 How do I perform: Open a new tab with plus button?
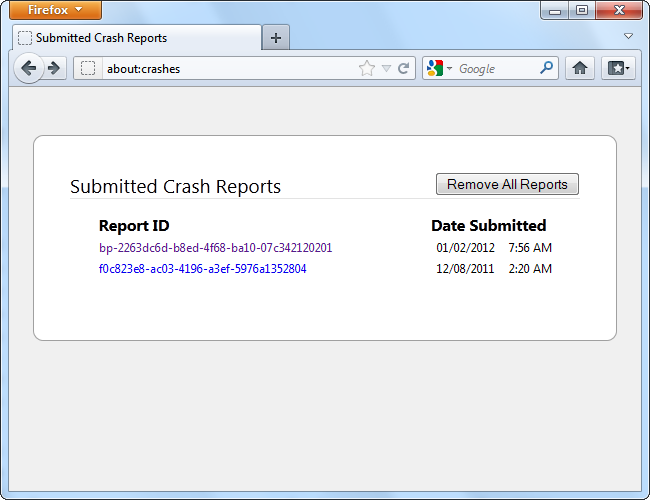click(x=276, y=38)
